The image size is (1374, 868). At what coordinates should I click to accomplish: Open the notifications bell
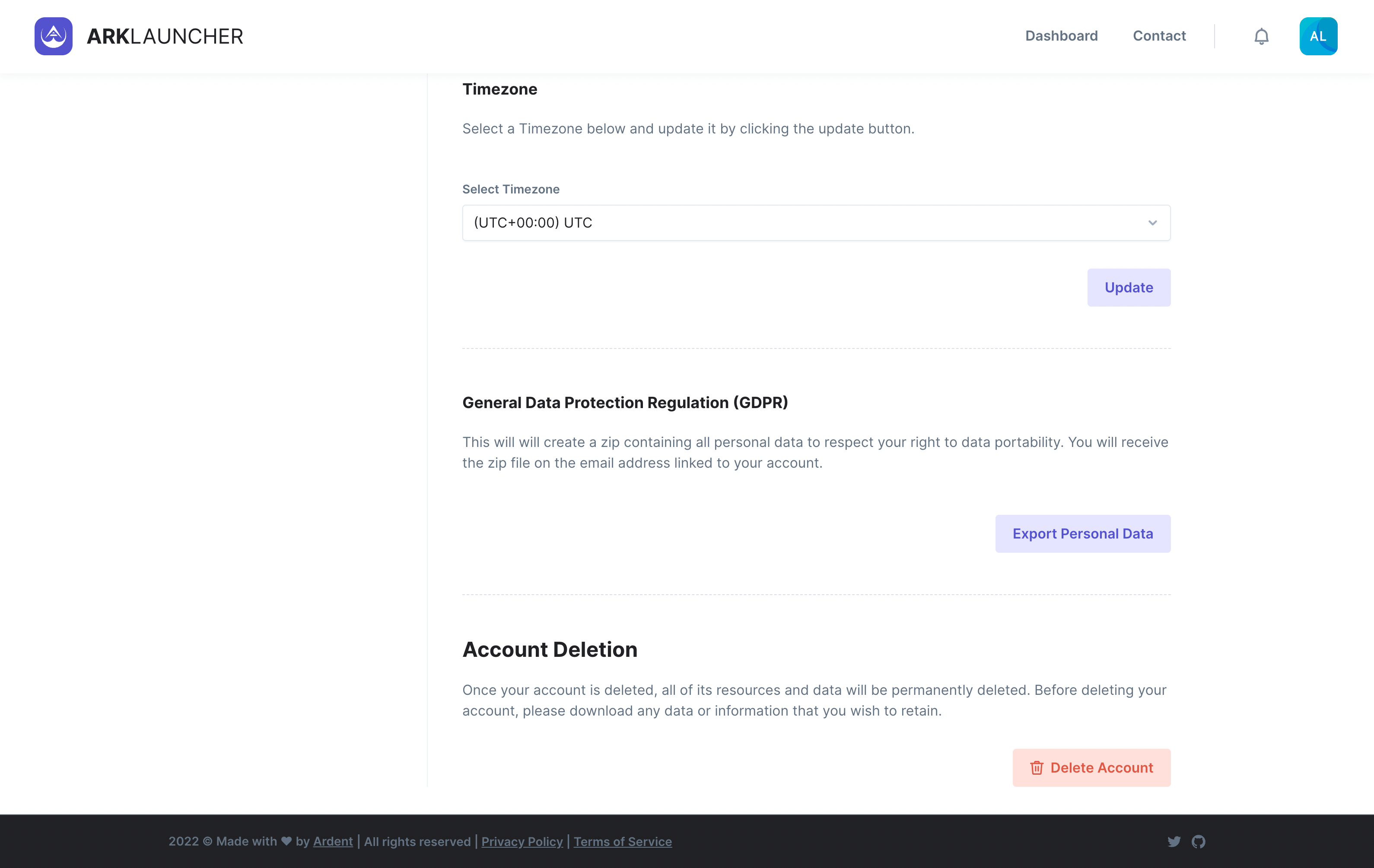click(x=1261, y=37)
